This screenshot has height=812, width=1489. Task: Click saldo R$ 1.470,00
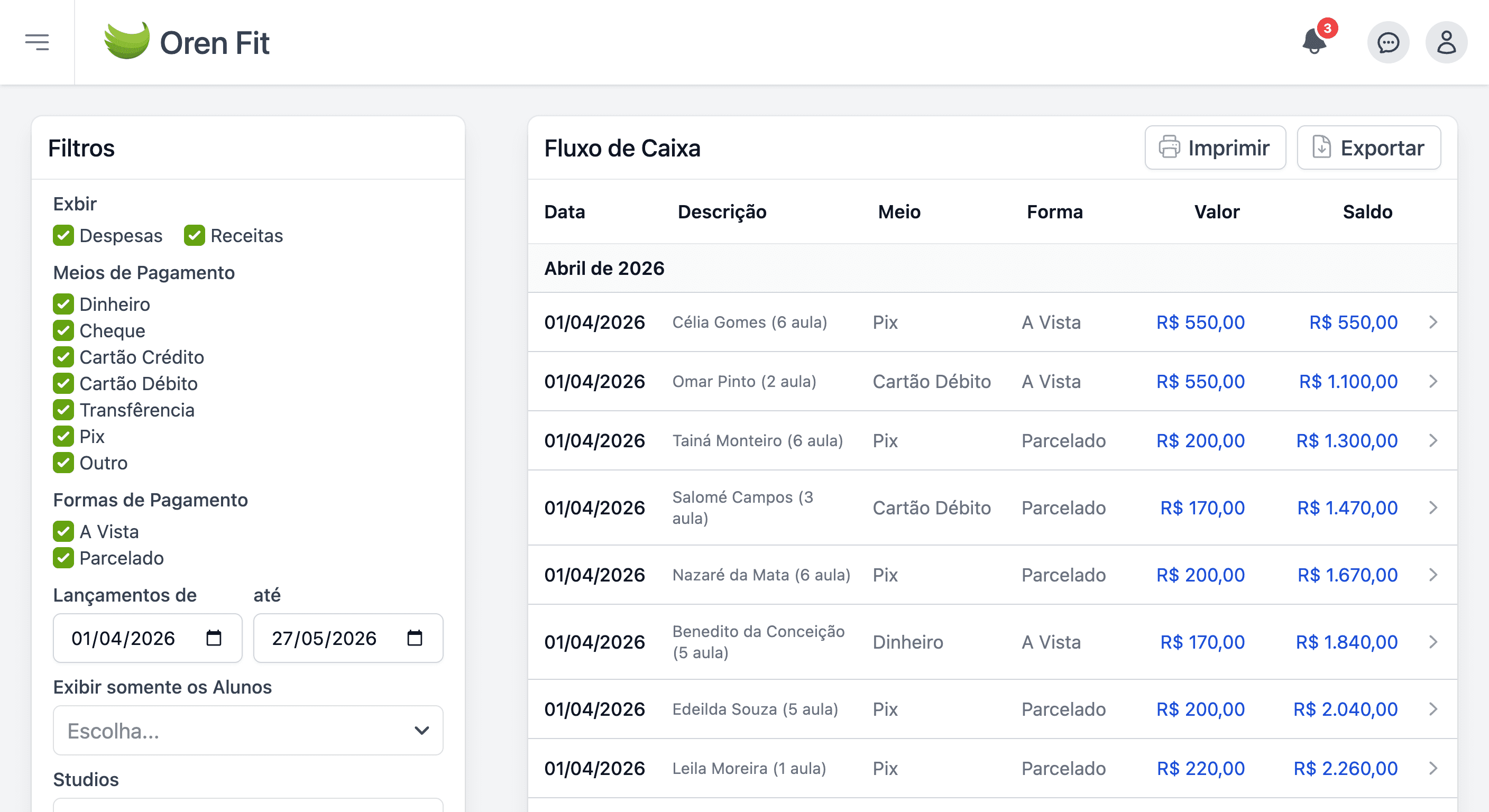[1347, 508]
